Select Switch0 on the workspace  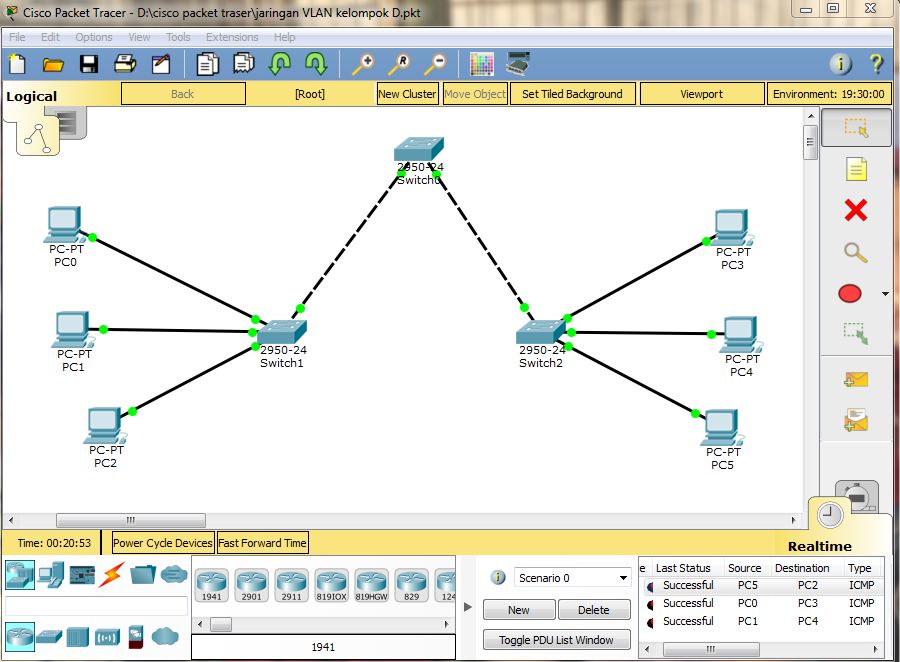tap(418, 150)
